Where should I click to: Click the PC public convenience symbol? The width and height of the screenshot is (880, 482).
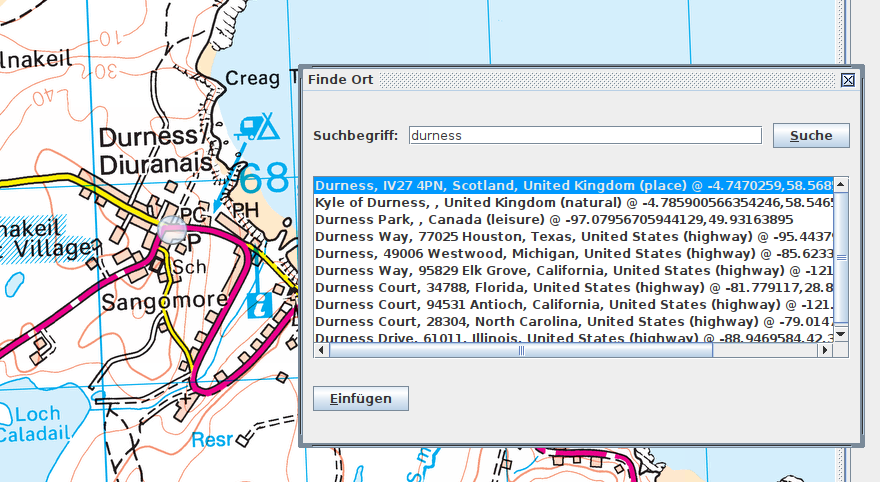coord(193,214)
